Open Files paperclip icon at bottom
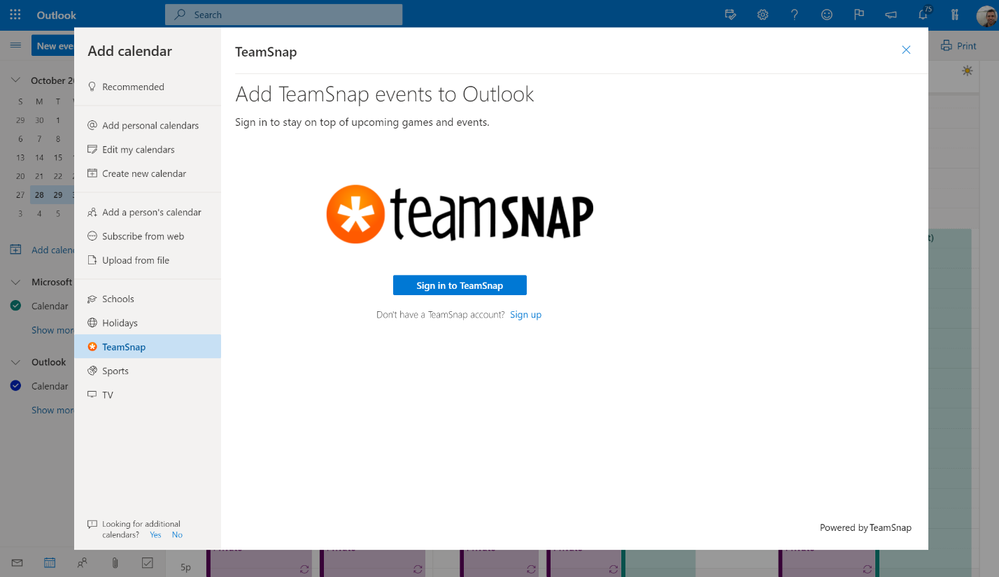Screen dimensions: 999x577 (x=115, y=563)
